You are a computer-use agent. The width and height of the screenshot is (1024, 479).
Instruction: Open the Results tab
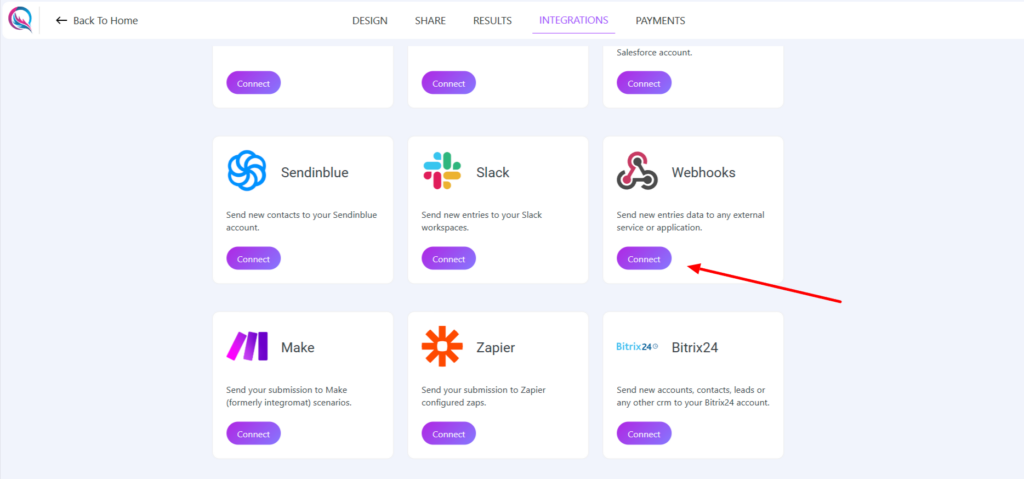click(x=492, y=21)
